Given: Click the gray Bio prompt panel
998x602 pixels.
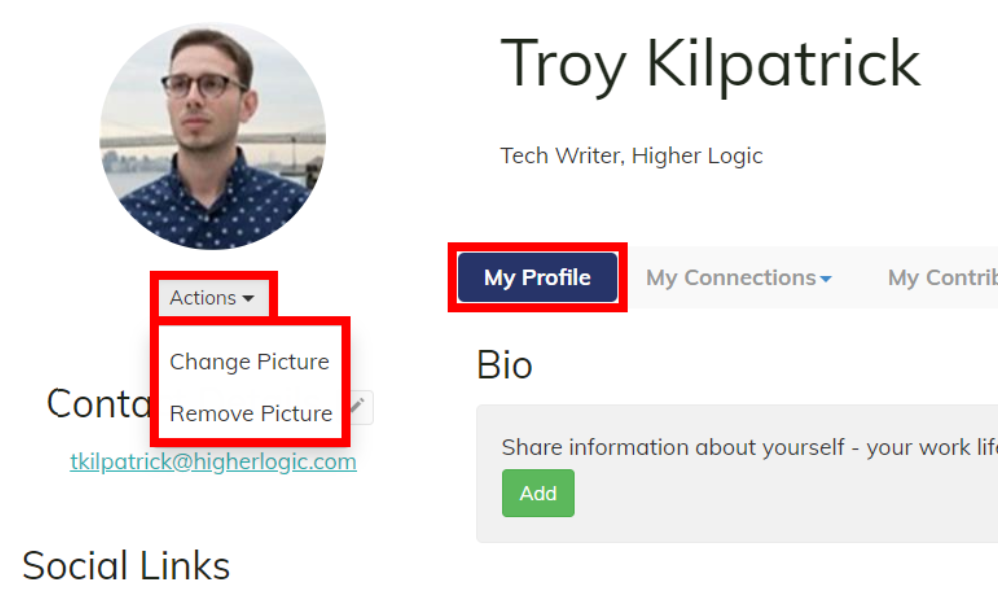Looking at the screenshot, I should click(x=737, y=473).
